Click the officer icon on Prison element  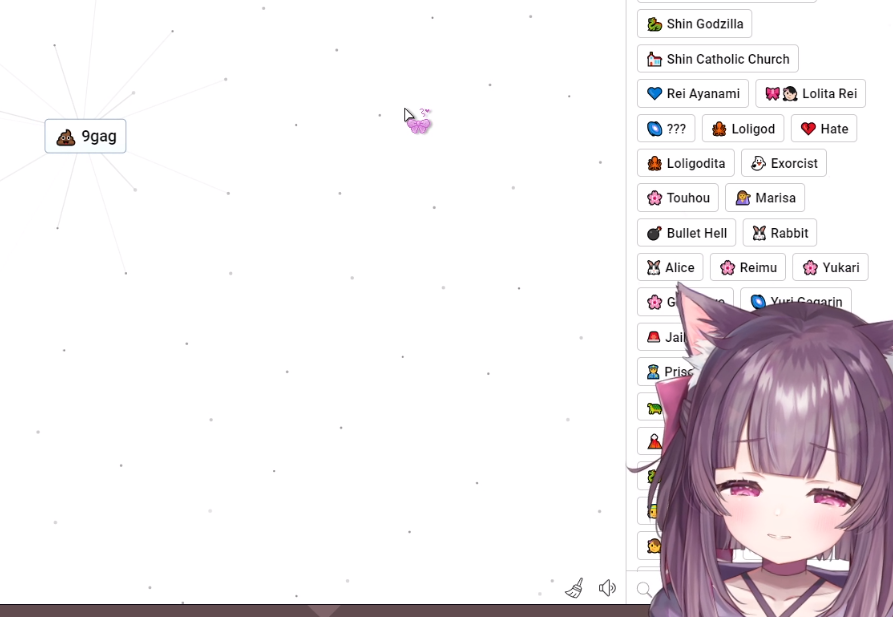tap(653, 372)
